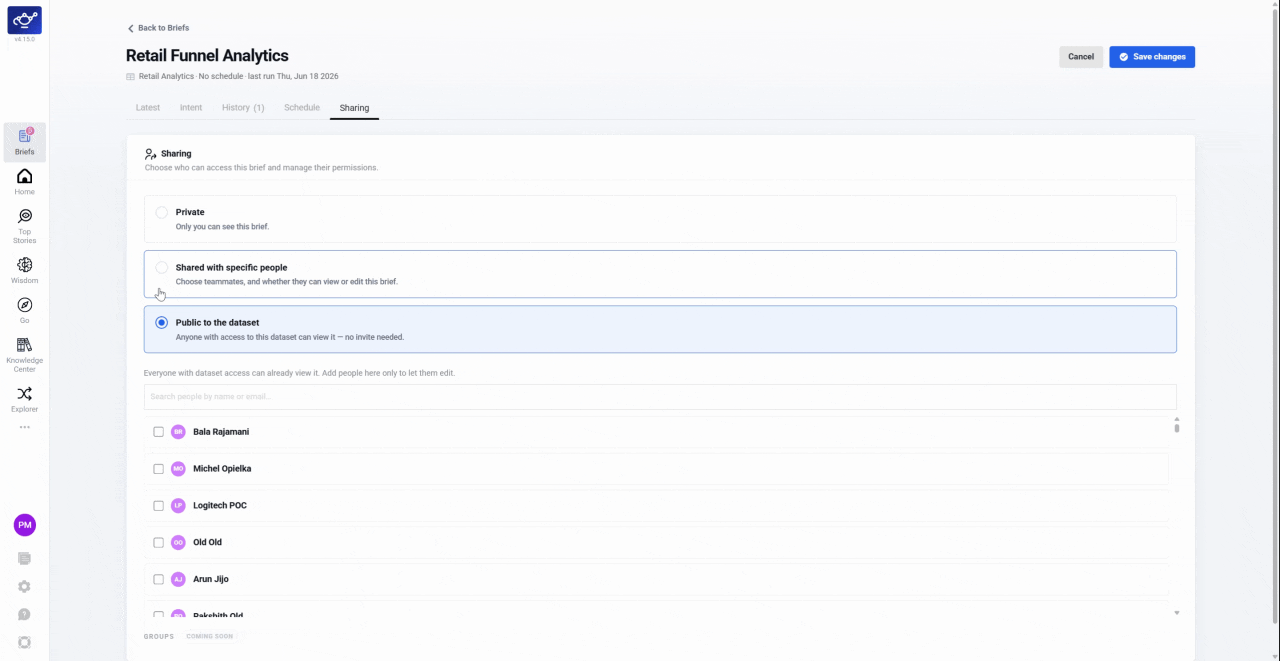Click the bottom-most sidebar icon

pos(24,642)
